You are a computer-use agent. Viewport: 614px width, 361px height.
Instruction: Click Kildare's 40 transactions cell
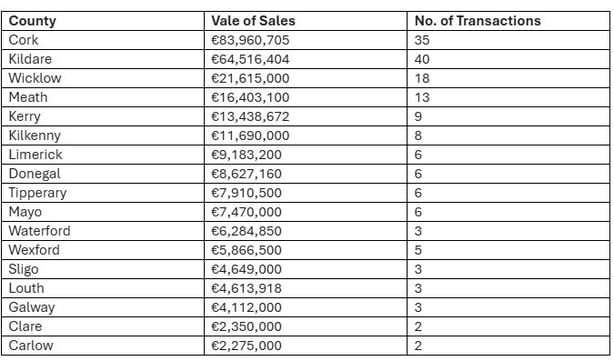click(508, 59)
